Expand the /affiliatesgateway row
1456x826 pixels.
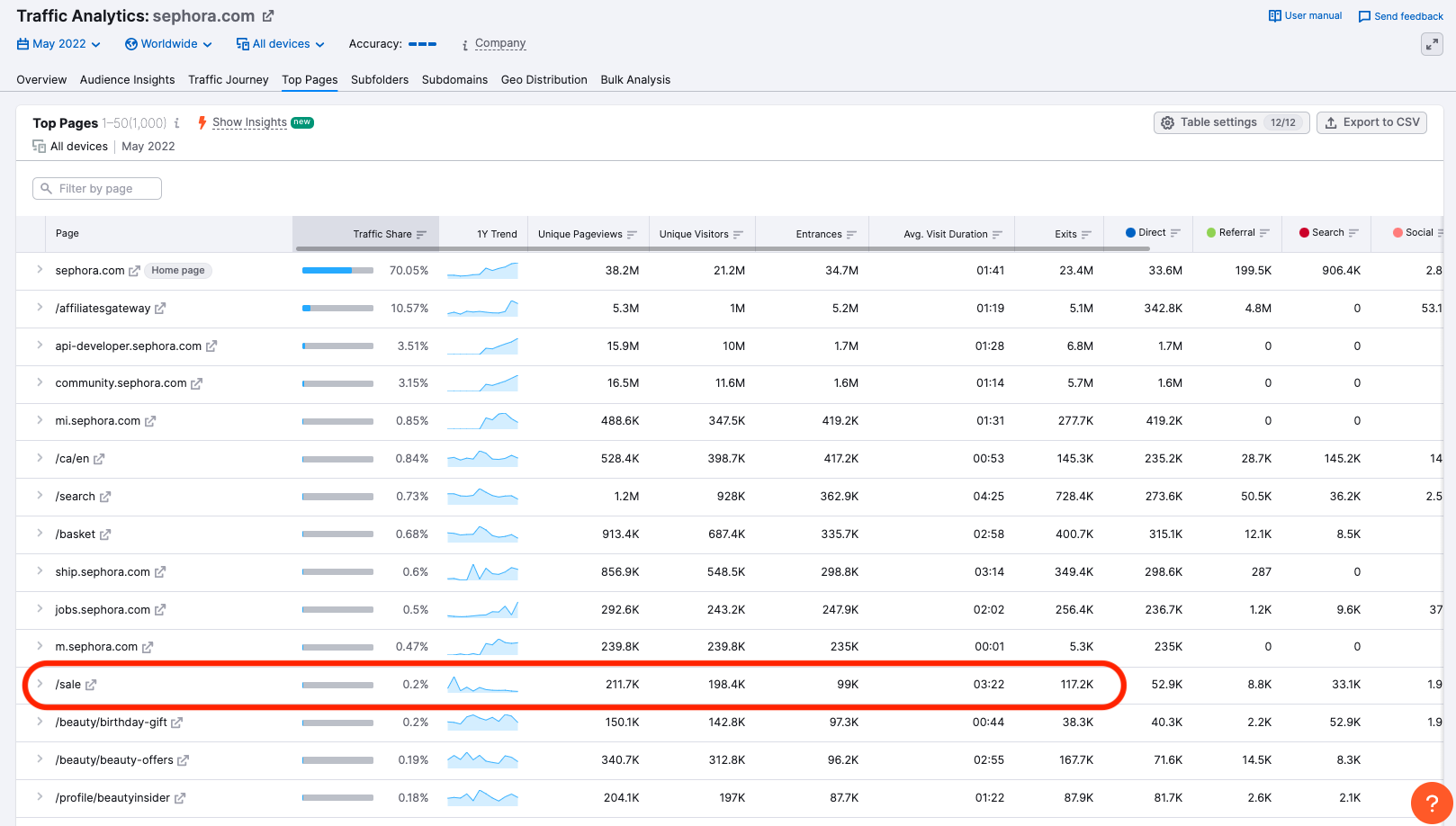click(x=40, y=308)
